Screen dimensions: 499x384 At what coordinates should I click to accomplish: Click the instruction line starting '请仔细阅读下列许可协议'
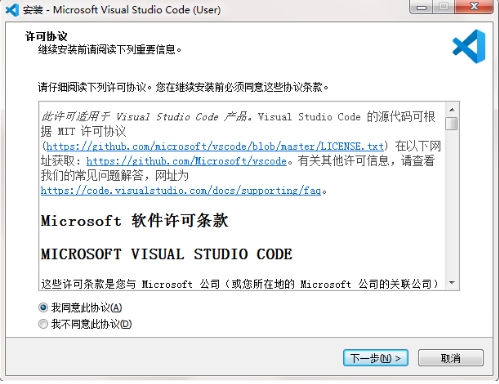183,87
